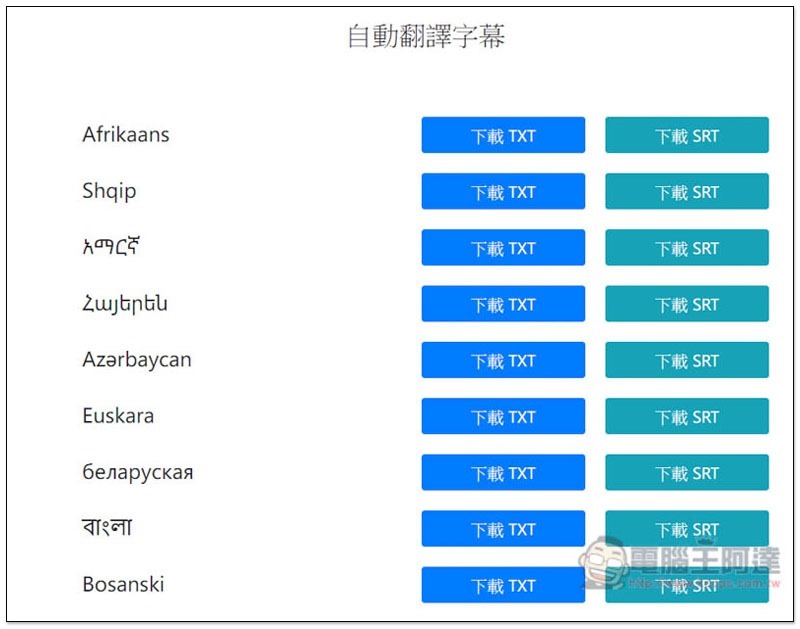Download Azərbaycan SRT subtitles
800x629 pixels.
point(687,360)
